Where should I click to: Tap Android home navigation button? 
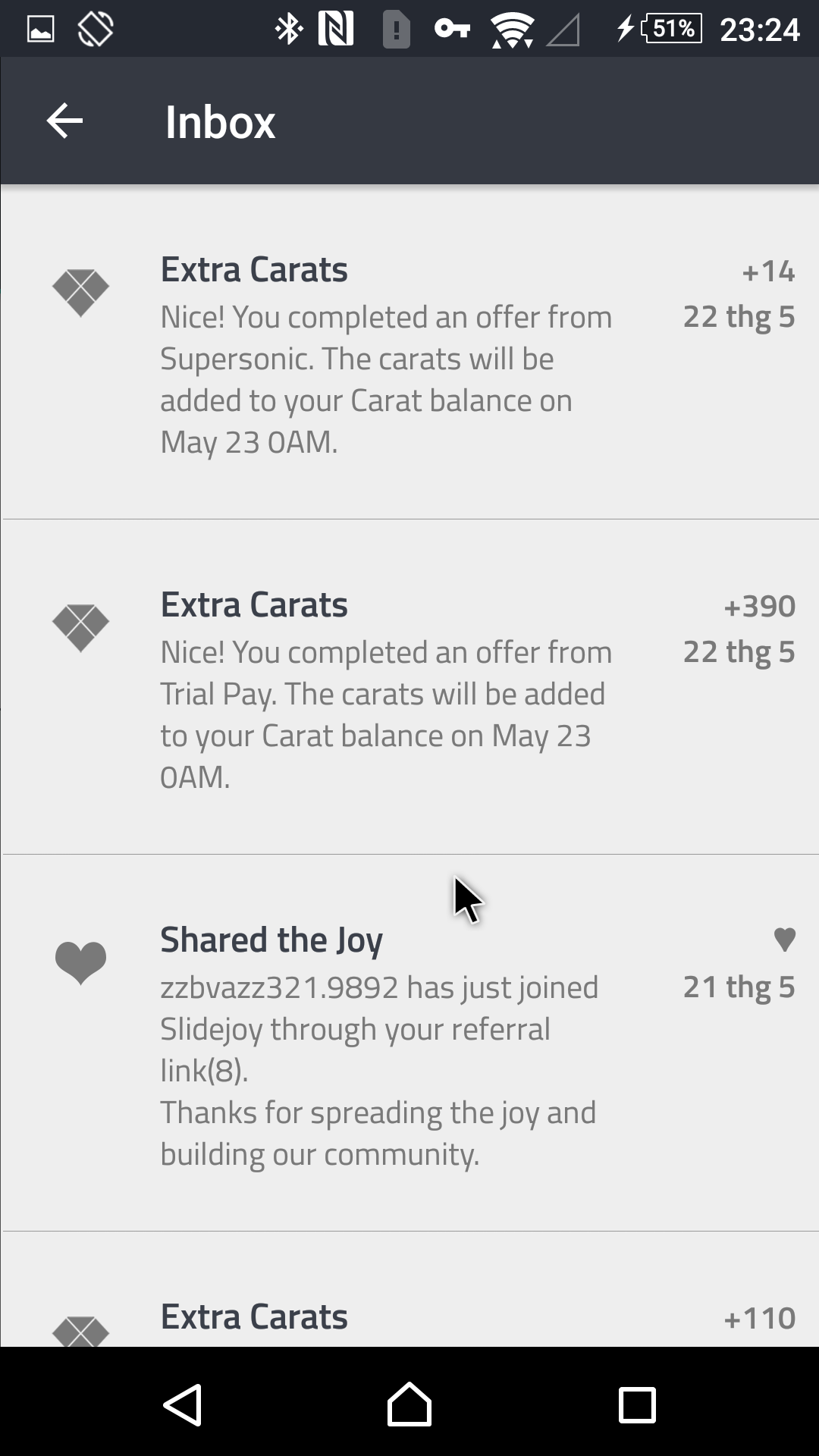pos(409,1404)
